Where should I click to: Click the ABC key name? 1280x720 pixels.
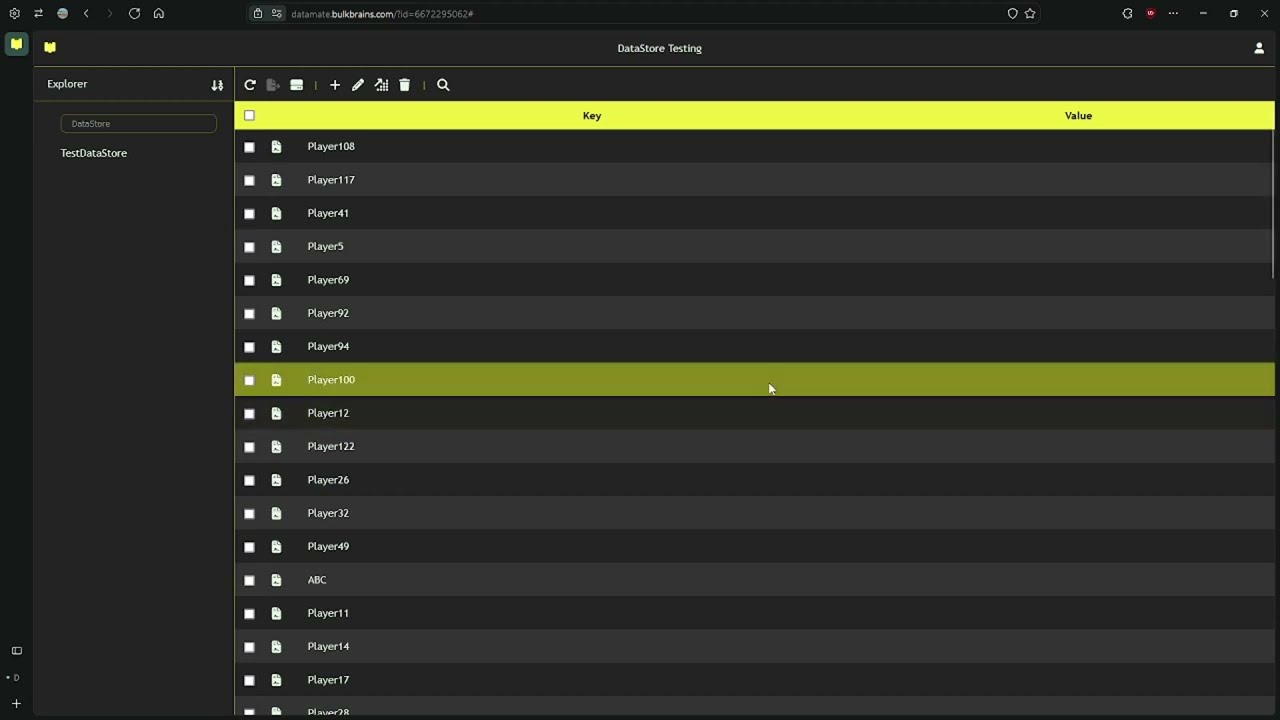click(x=317, y=580)
